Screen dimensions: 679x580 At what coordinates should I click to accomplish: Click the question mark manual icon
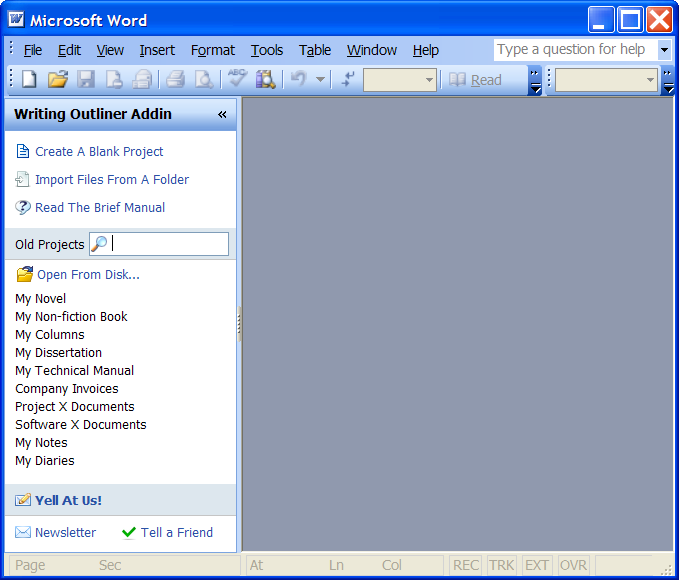click(23, 207)
